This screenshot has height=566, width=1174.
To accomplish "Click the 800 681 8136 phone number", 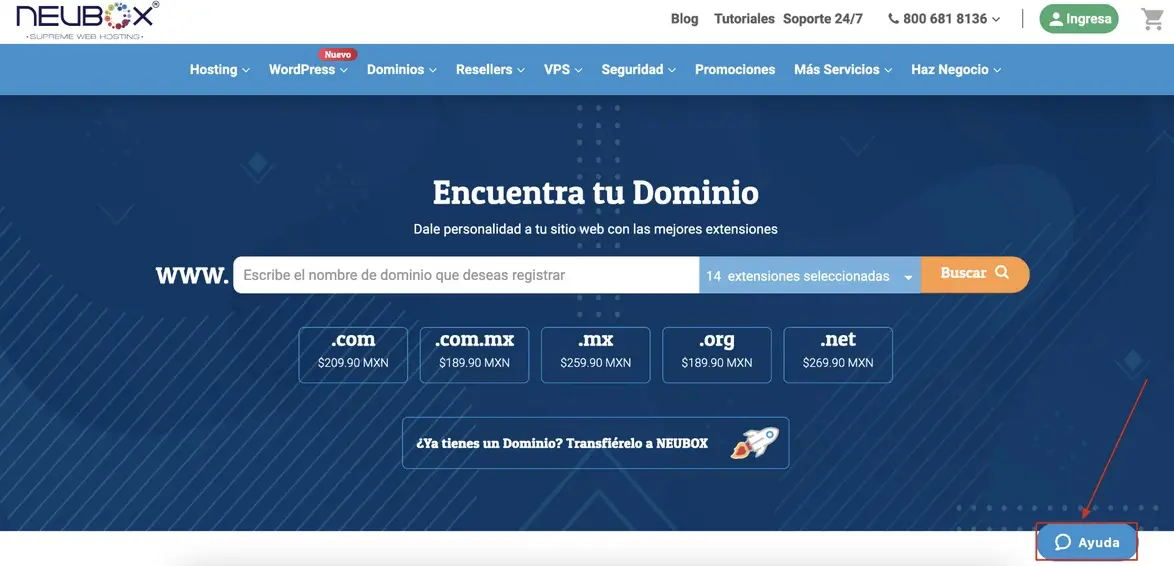I will coord(945,19).
